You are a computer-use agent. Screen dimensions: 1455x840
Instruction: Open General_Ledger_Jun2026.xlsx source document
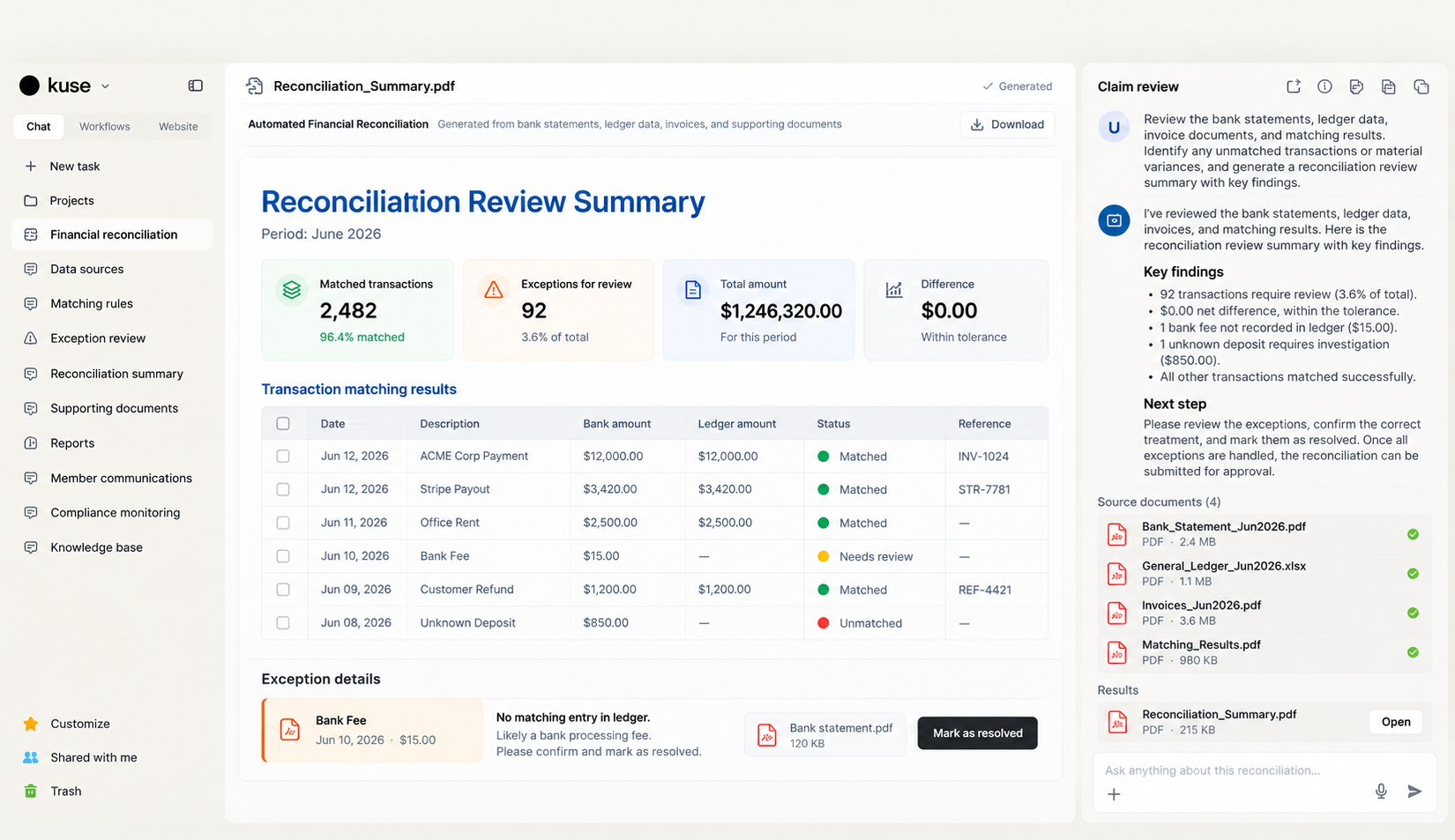pyautogui.click(x=1263, y=573)
